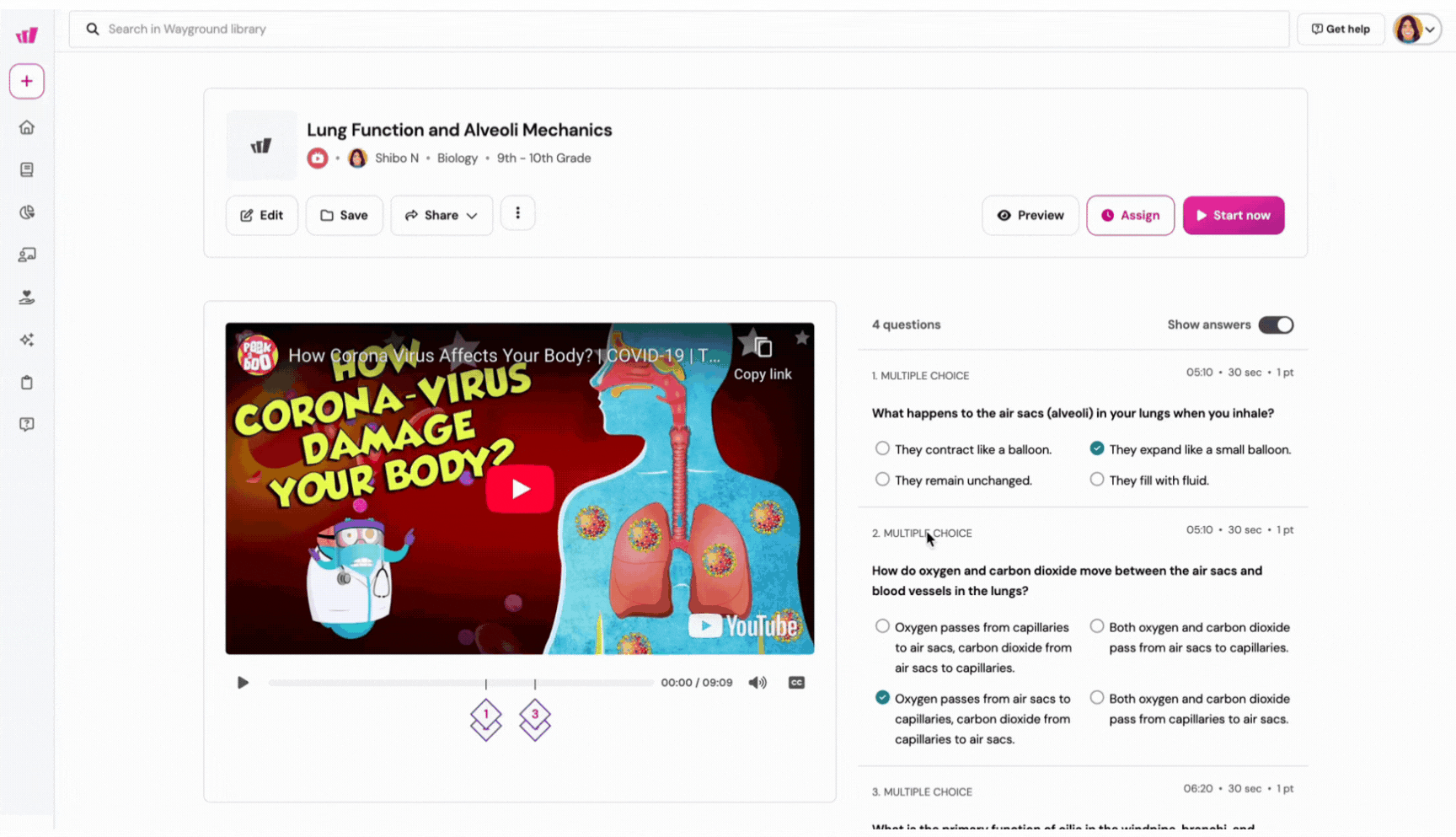1456x837 pixels.
Task: Open the reports pie chart sidebar icon
Action: pyautogui.click(x=27, y=212)
